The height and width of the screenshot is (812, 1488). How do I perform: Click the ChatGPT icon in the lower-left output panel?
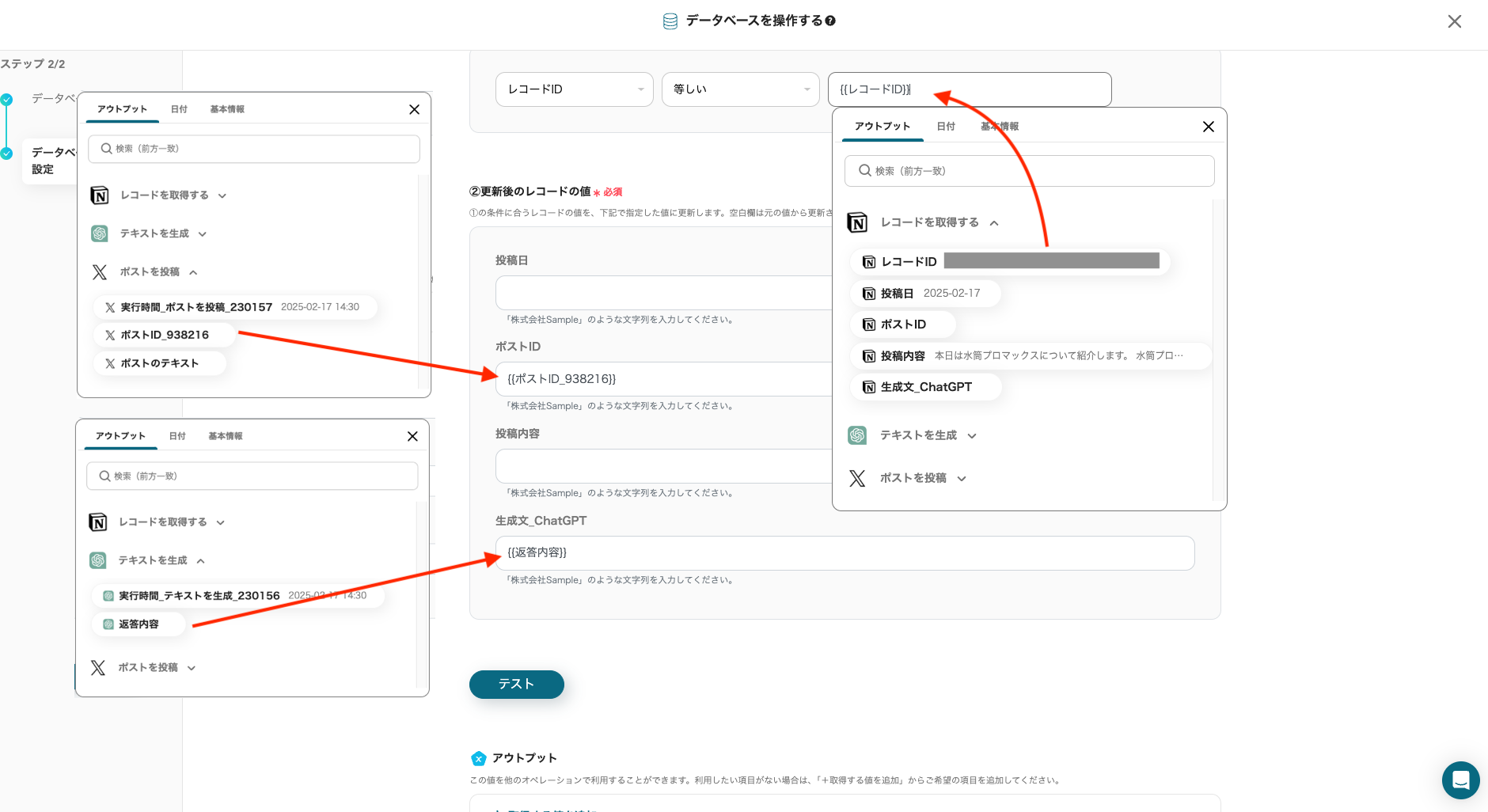[x=98, y=560]
